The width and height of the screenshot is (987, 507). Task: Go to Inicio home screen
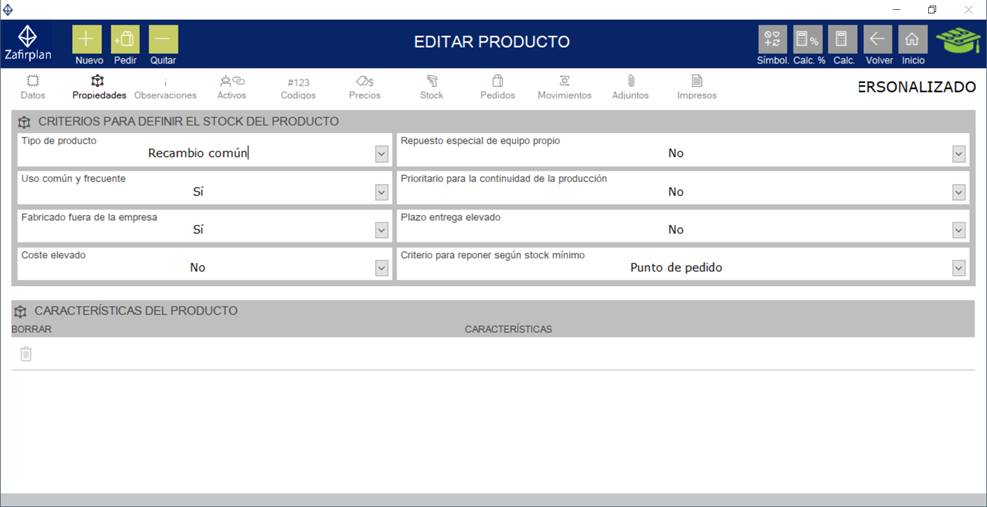(913, 40)
